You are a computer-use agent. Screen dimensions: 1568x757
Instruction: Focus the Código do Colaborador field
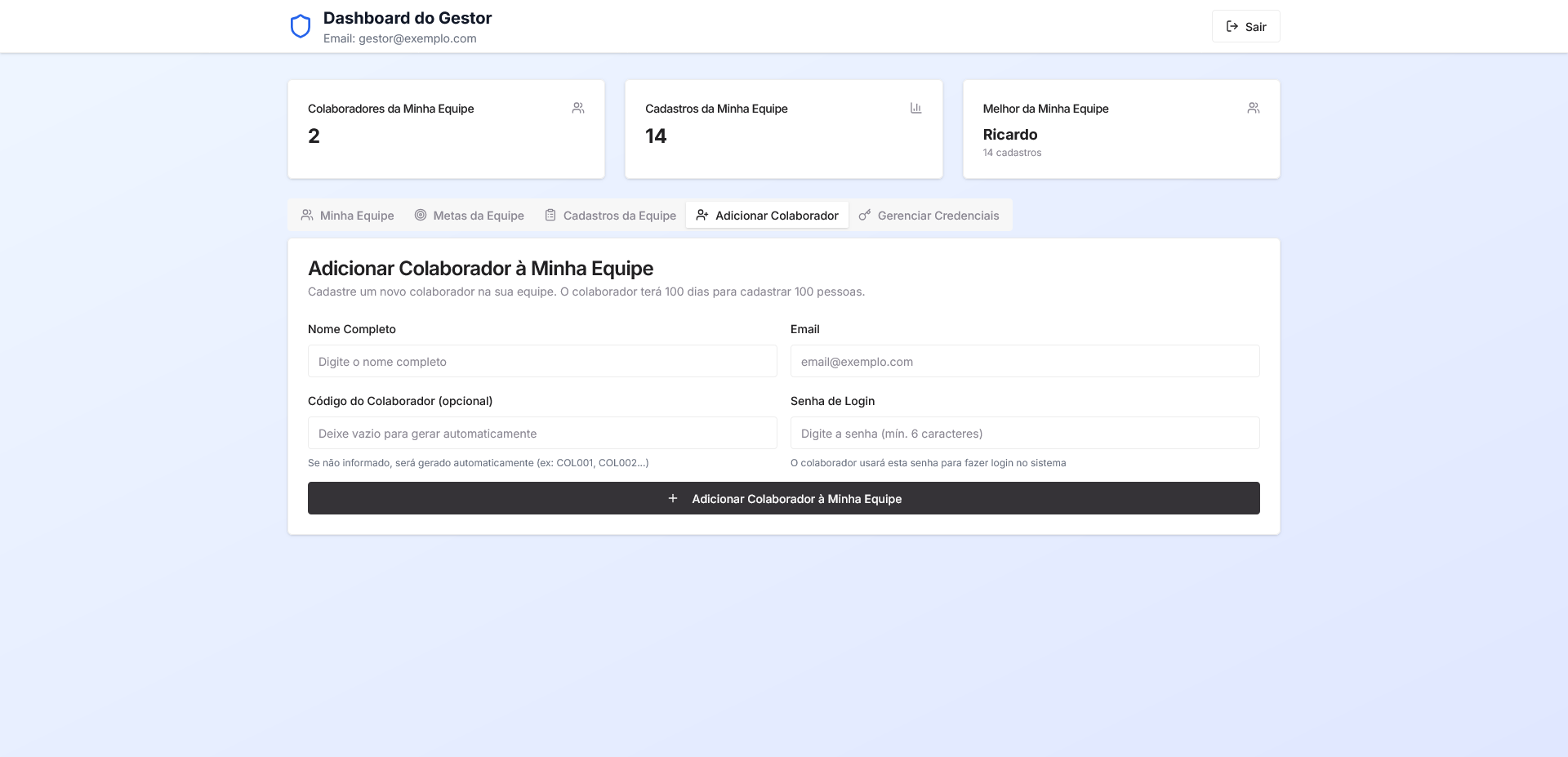click(x=542, y=433)
